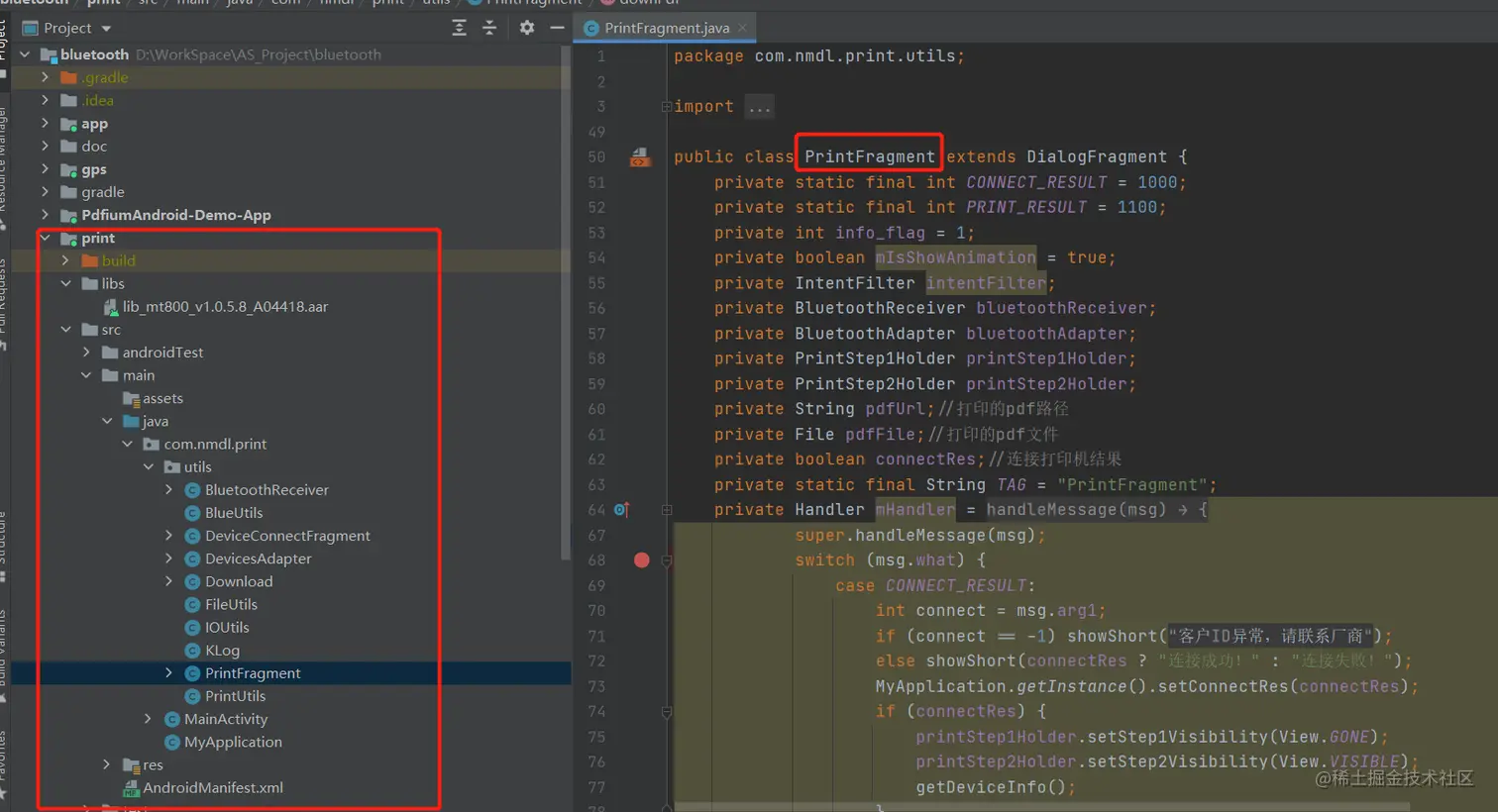
Task: Open the Project view dropdown
Action: click(67, 28)
